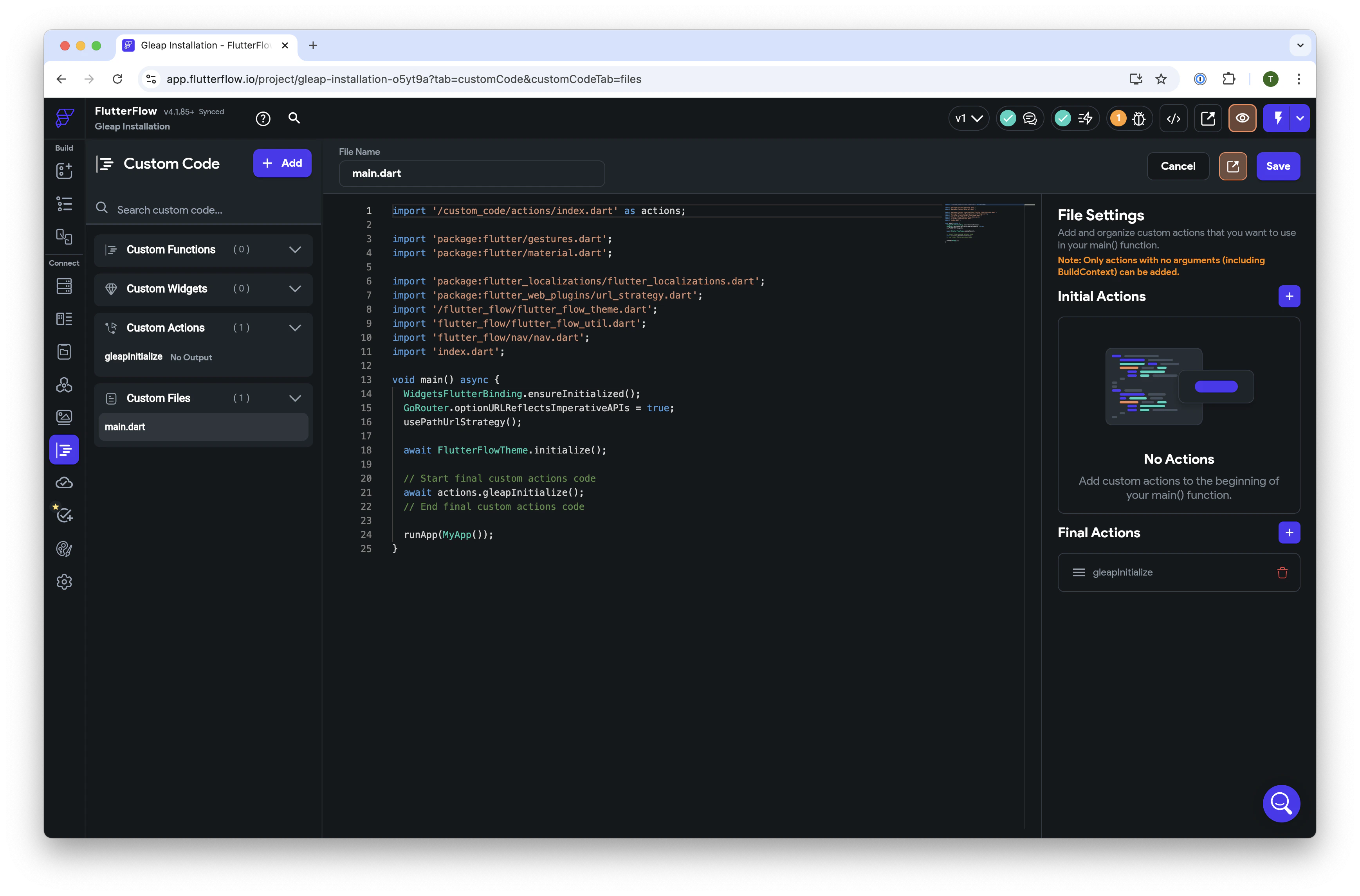Open the project issues bug icon
This screenshot has height=896, width=1360.
(1139, 118)
